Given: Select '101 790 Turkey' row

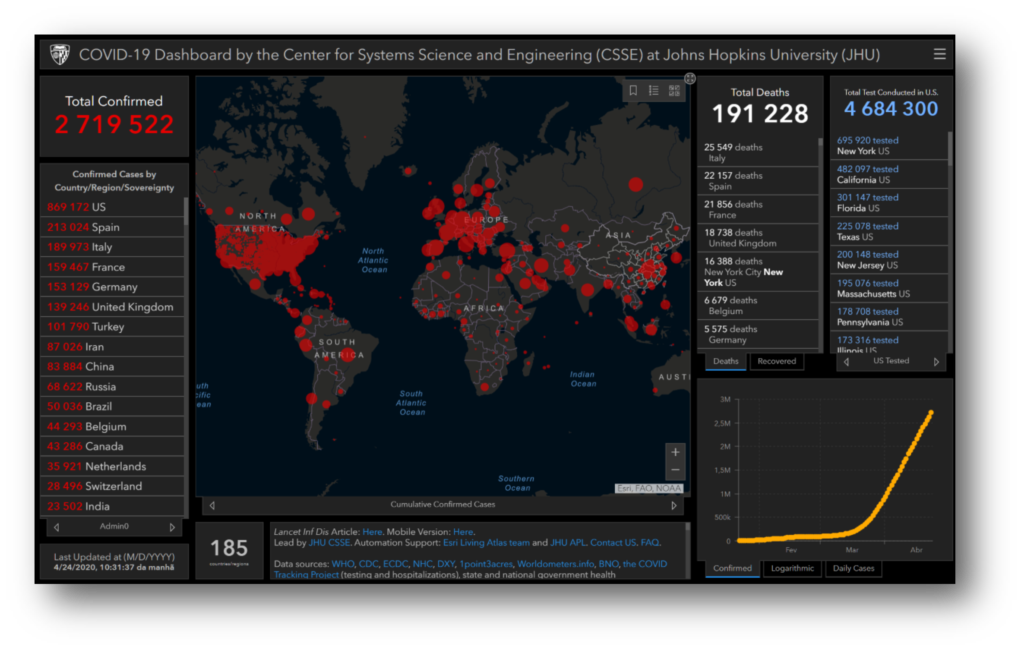Looking at the screenshot, I should (x=112, y=327).
